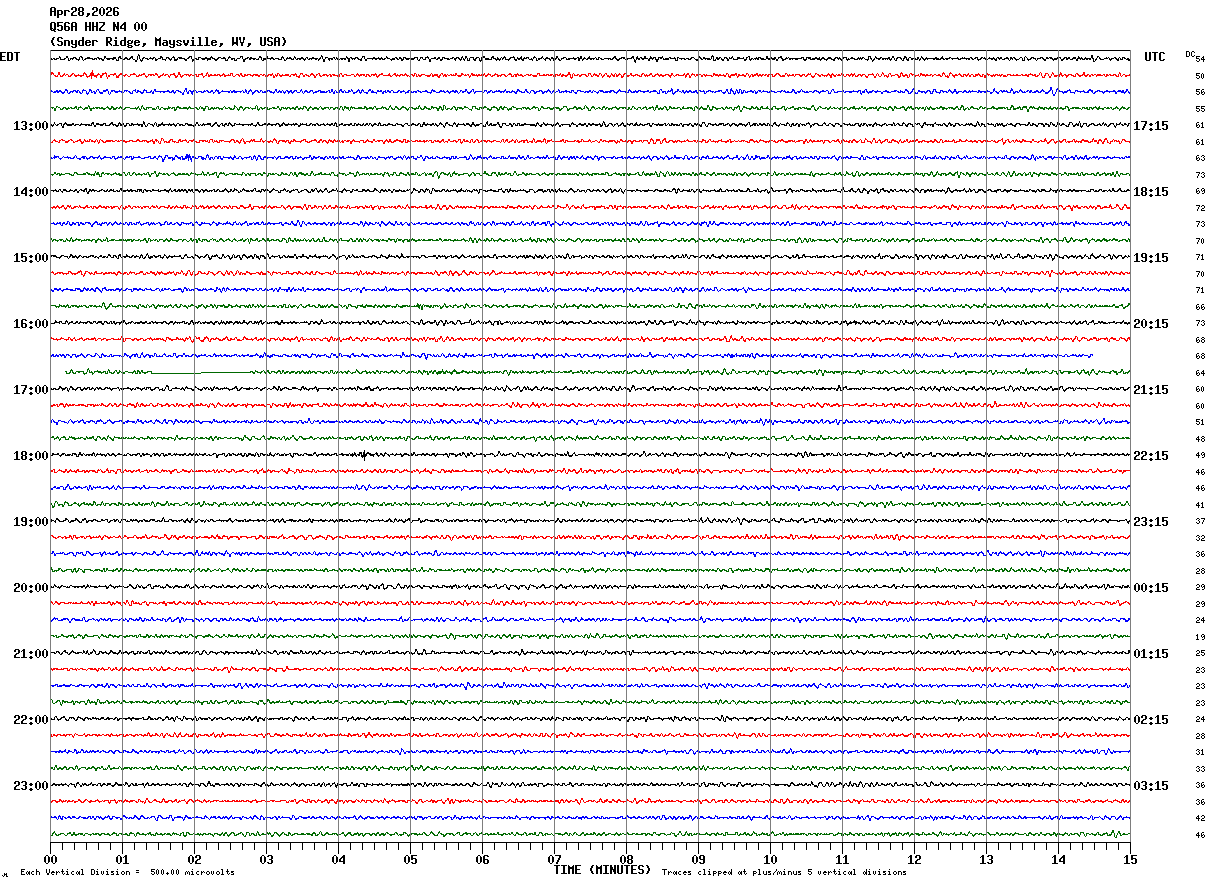Click the UTC timezone label

click(x=1155, y=57)
